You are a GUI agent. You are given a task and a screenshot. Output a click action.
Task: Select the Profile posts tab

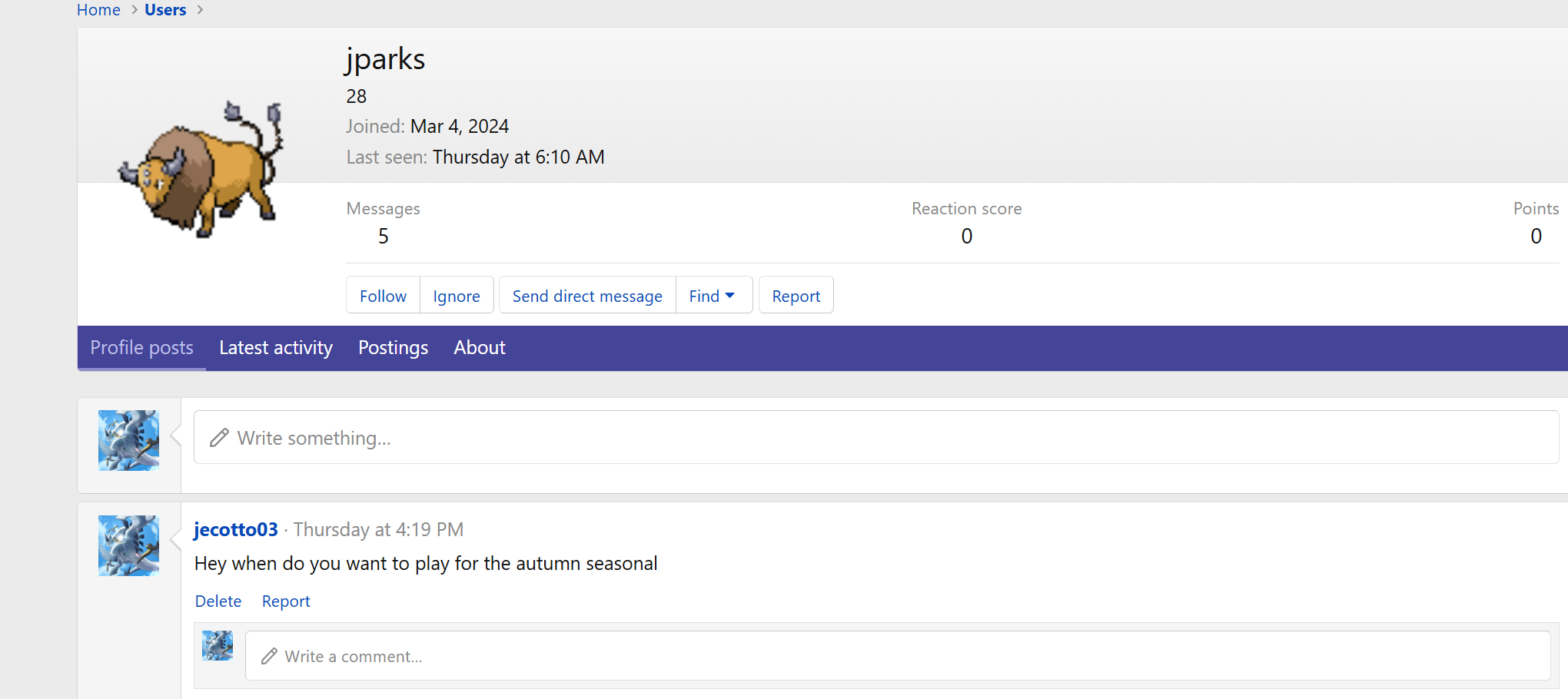[x=141, y=348]
